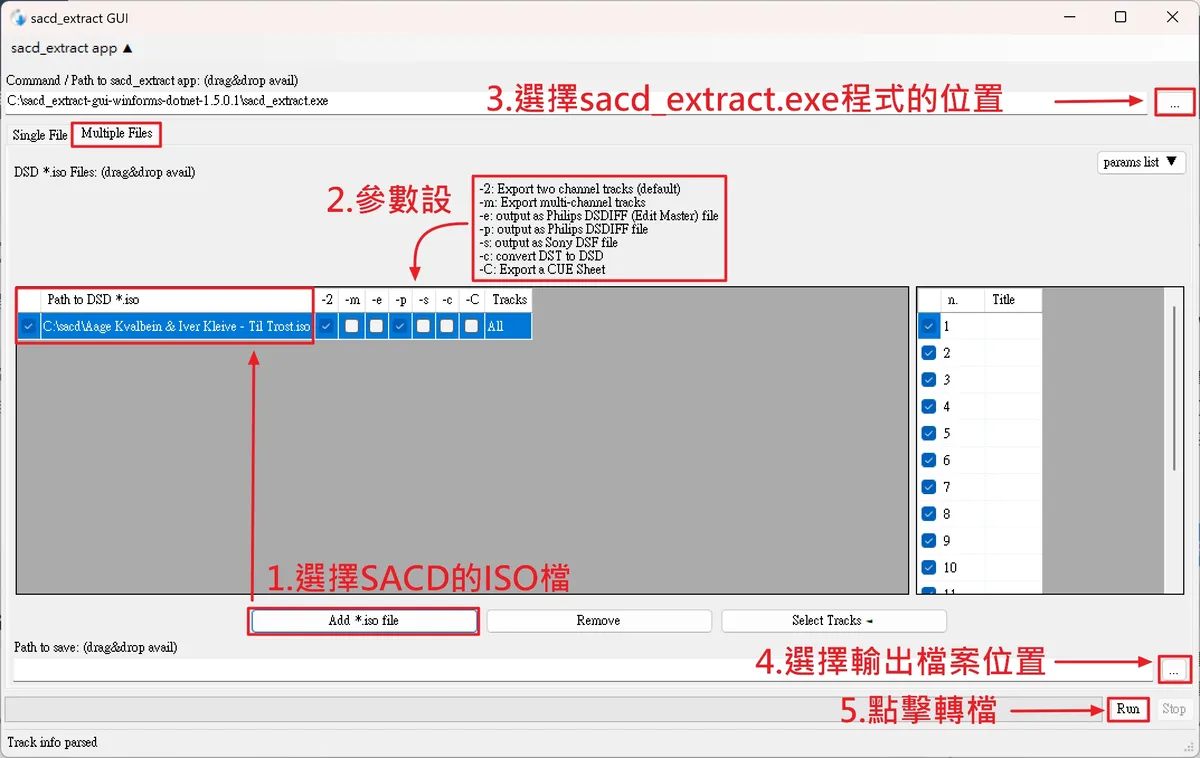This screenshot has width=1200, height=758.
Task: Uncheck track 8 in the track list
Action: tap(929, 514)
